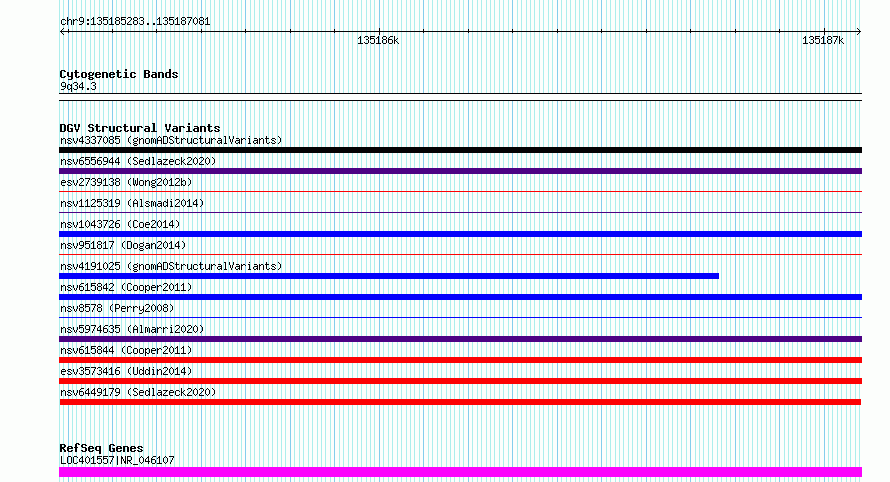This screenshot has width=890, height=482.
Task: Open variant nsv615842 (Cooper2011) label
Action: [x=126, y=287]
